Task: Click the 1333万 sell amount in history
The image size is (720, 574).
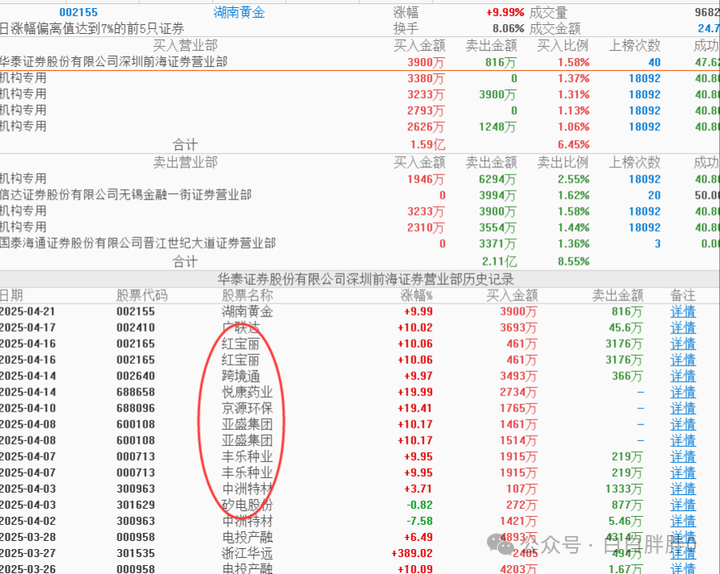Action: 624,489
